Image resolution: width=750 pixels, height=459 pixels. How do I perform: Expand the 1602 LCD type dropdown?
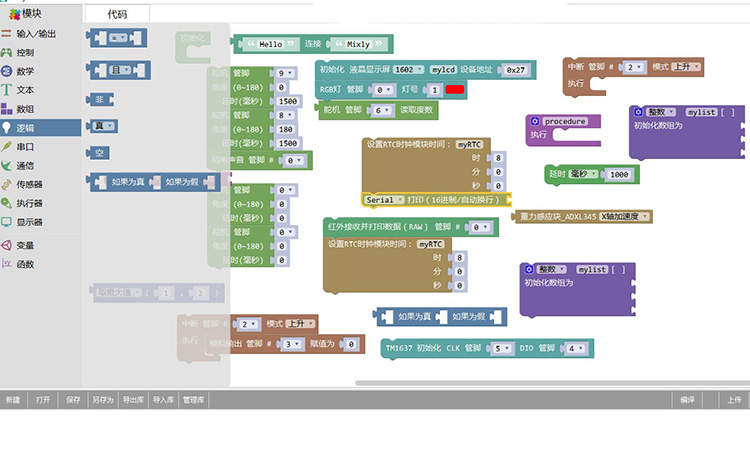click(408, 69)
